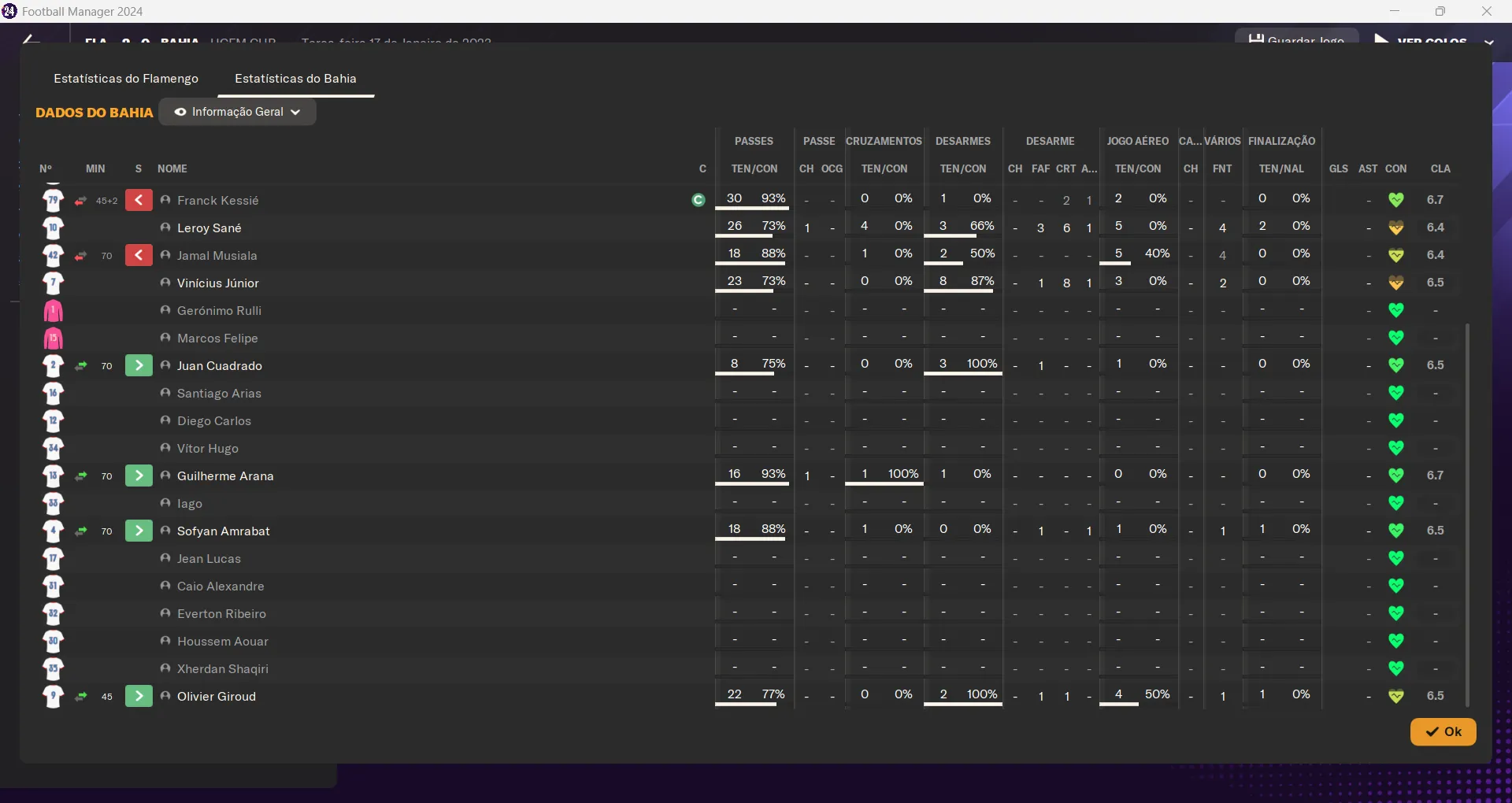Click the CRUZAMENTOS group header

tap(884, 141)
